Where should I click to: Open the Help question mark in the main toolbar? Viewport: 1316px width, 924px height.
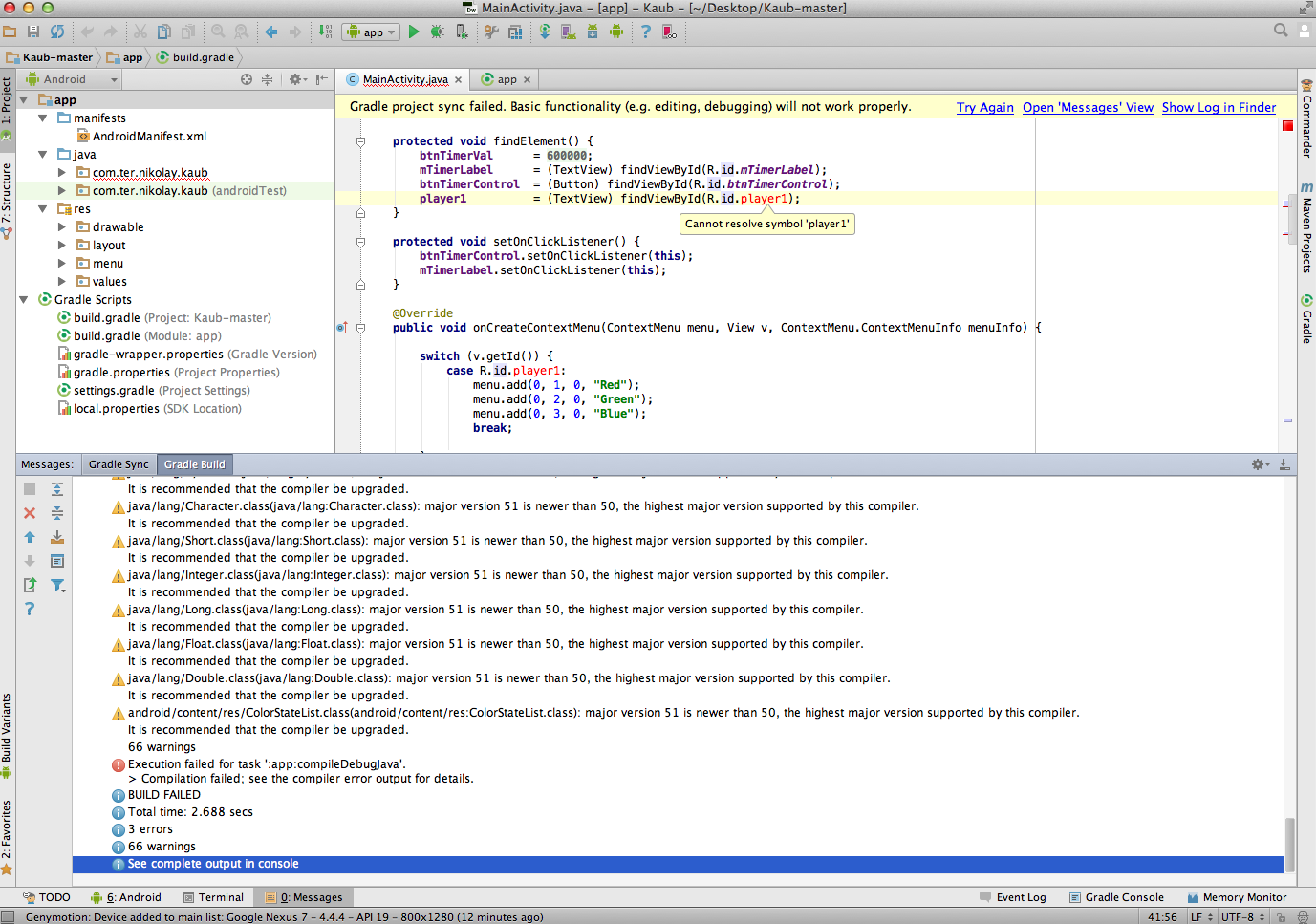(x=646, y=32)
